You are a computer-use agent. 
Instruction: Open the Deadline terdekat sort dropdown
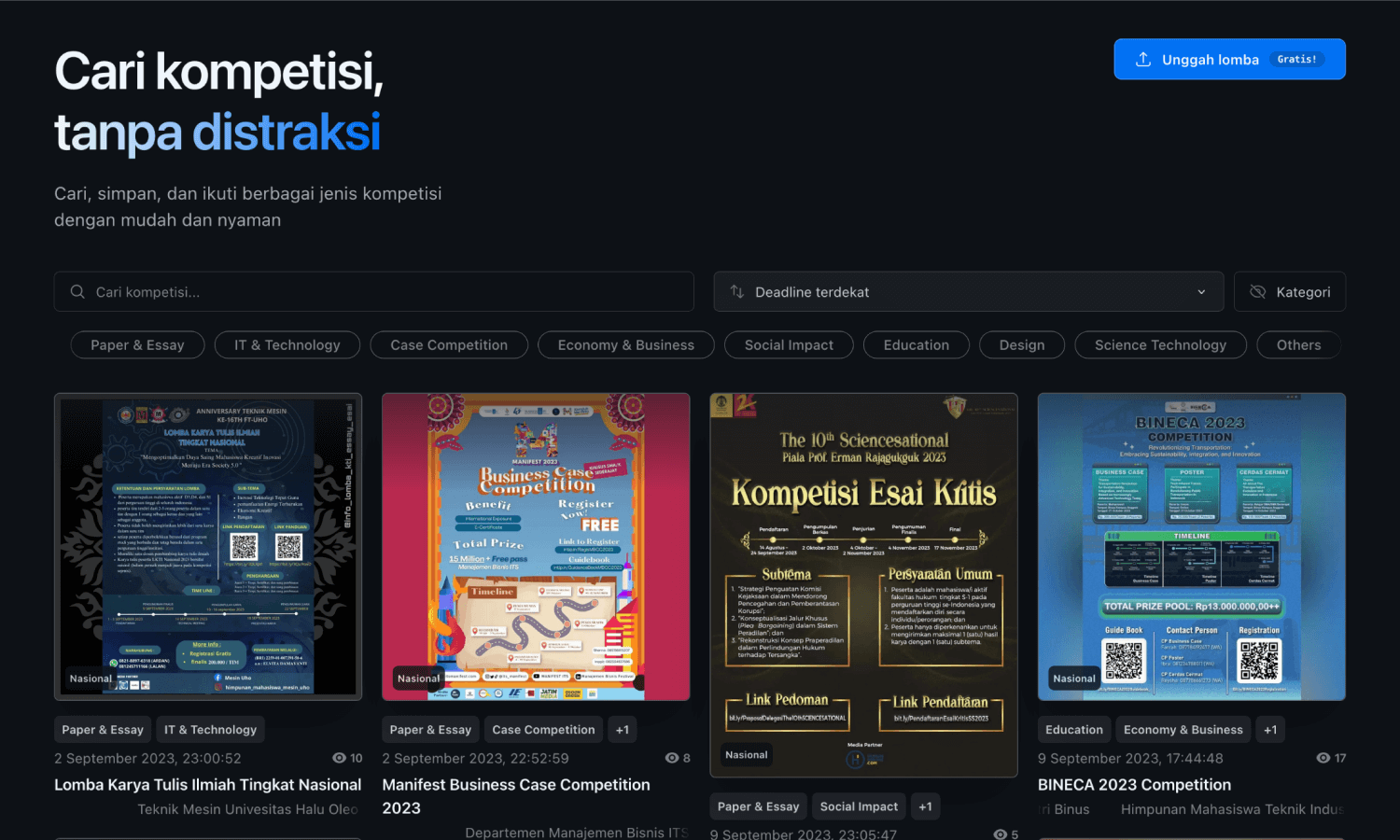968,292
